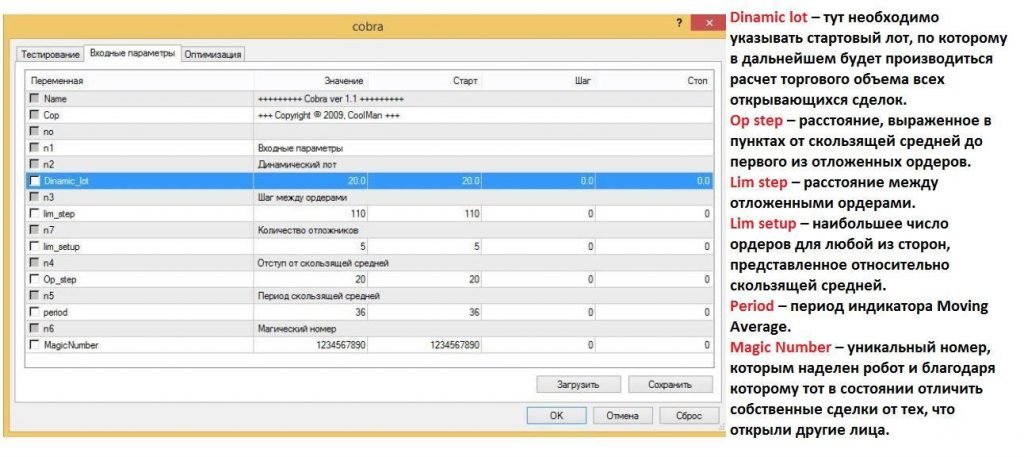
Task: Close the cobra dialog window
Action: (x=706, y=22)
